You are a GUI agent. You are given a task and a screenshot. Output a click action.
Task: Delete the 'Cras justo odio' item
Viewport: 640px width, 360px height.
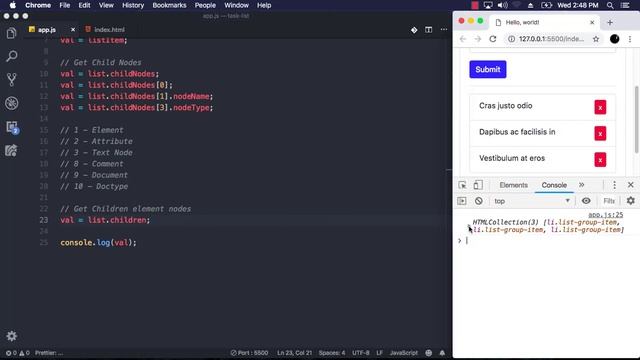[600, 107]
